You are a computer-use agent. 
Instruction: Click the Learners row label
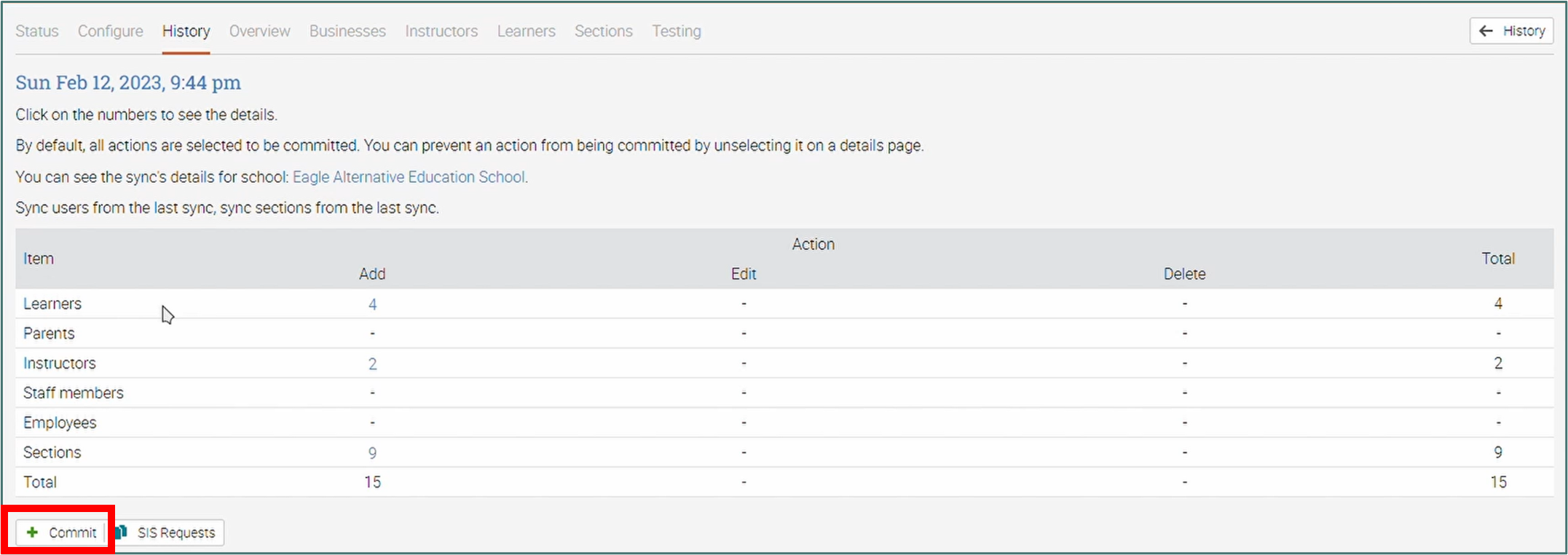(x=52, y=304)
